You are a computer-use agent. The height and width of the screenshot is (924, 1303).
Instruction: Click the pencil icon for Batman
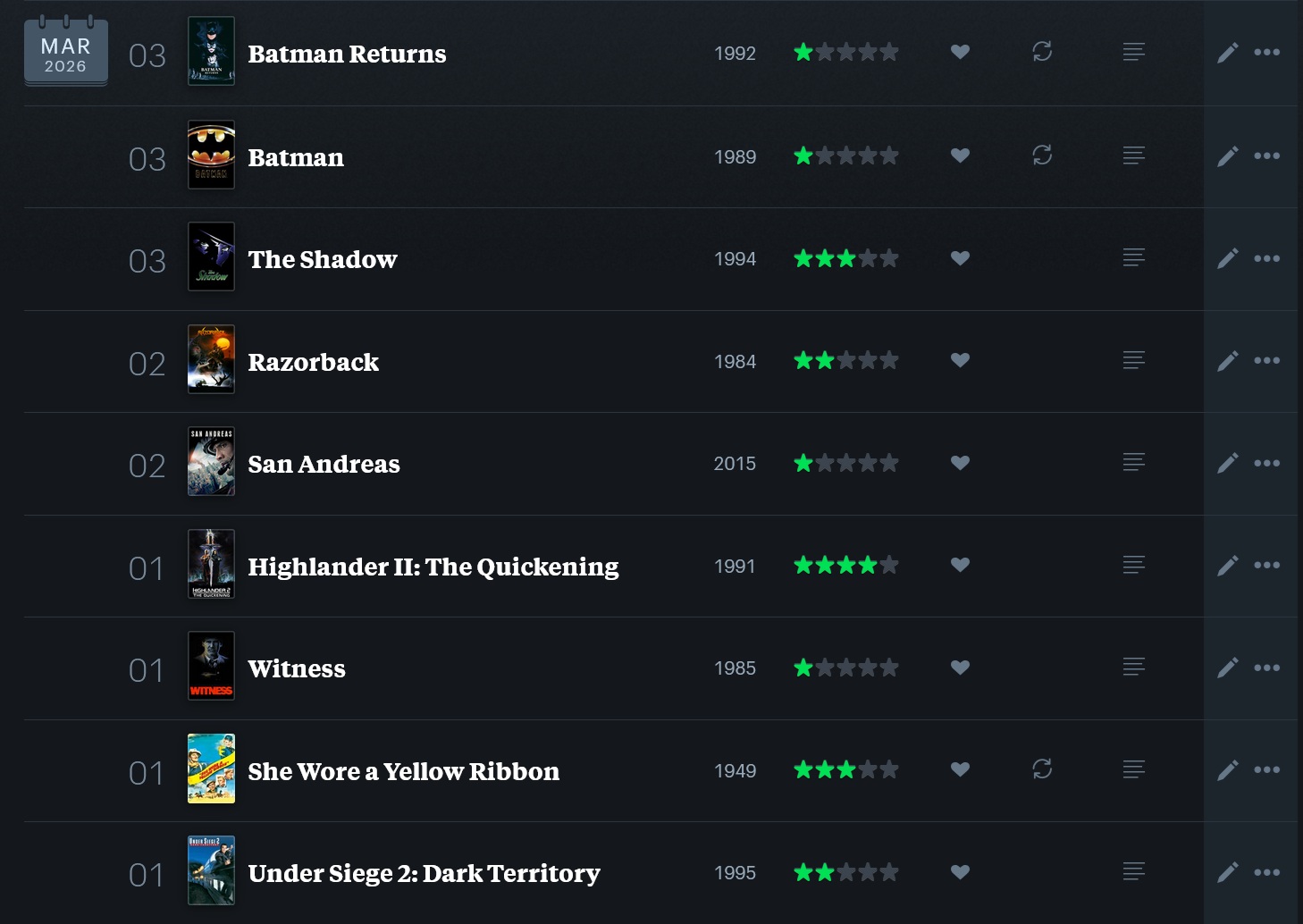pyautogui.click(x=1228, y=156)
